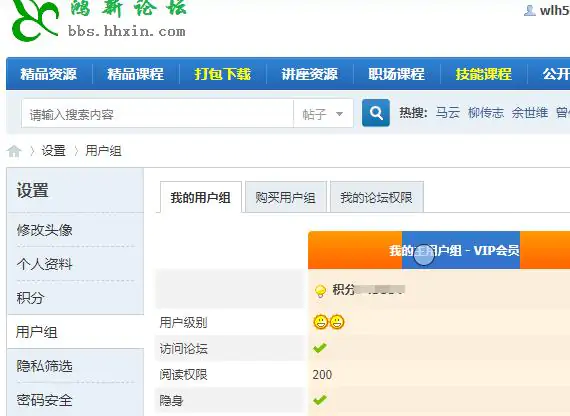Switch to the 我的用户组 tab
Viewport: 570px width, 416px height.
(201, 197)
